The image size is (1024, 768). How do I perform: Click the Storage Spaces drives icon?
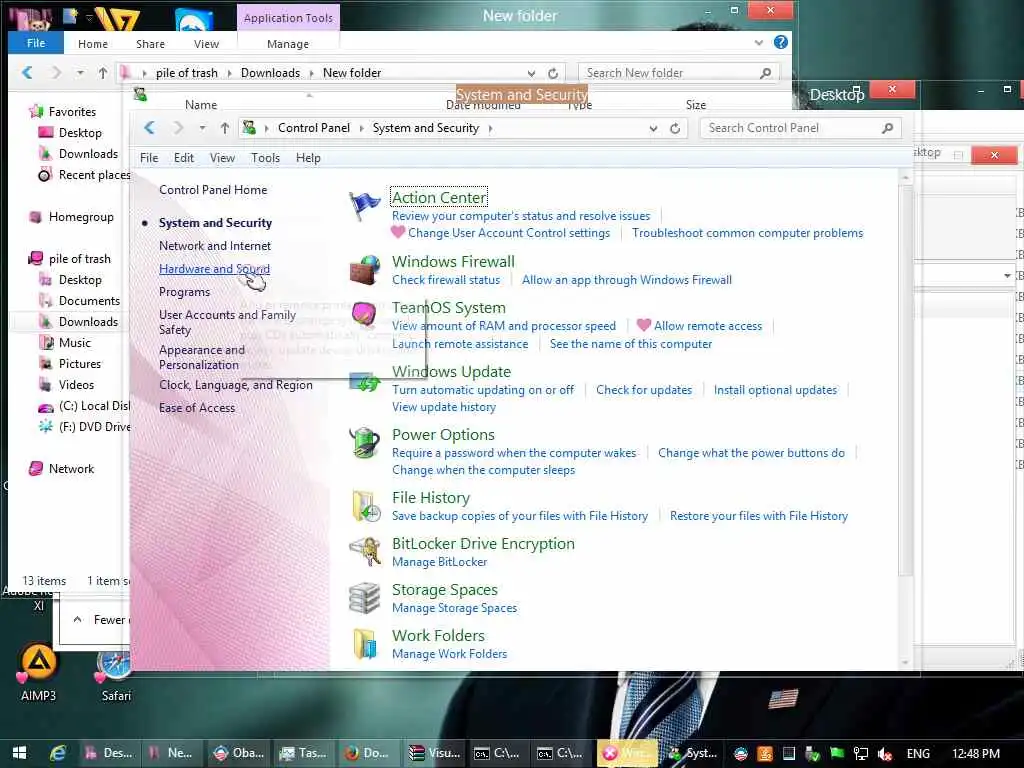click(364, 598)
